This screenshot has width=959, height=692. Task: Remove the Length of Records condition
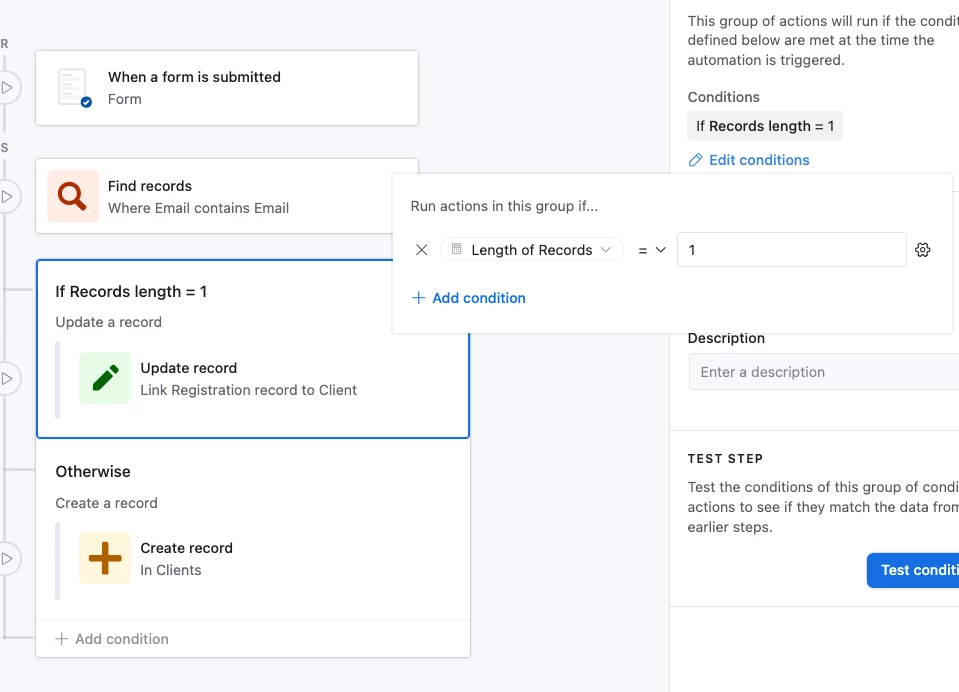pyautogui.click(x=422, y=250)
